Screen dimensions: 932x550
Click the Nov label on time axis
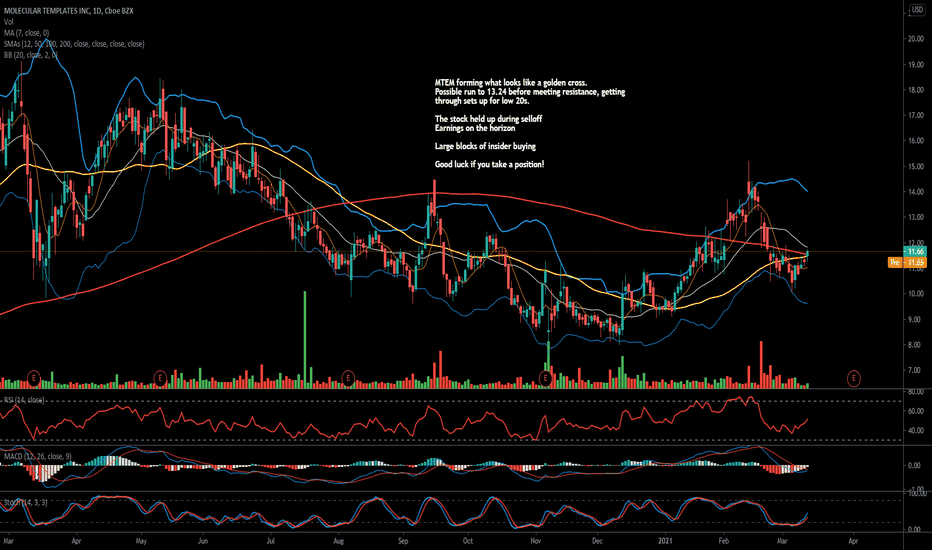536,541
